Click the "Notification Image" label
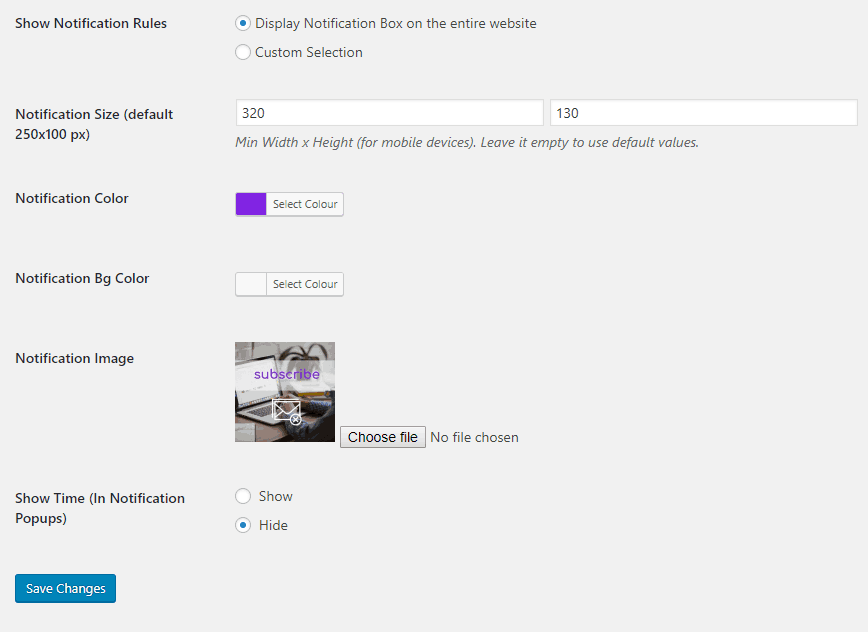The height and width of the screenshot is (632, 868). 74,357
